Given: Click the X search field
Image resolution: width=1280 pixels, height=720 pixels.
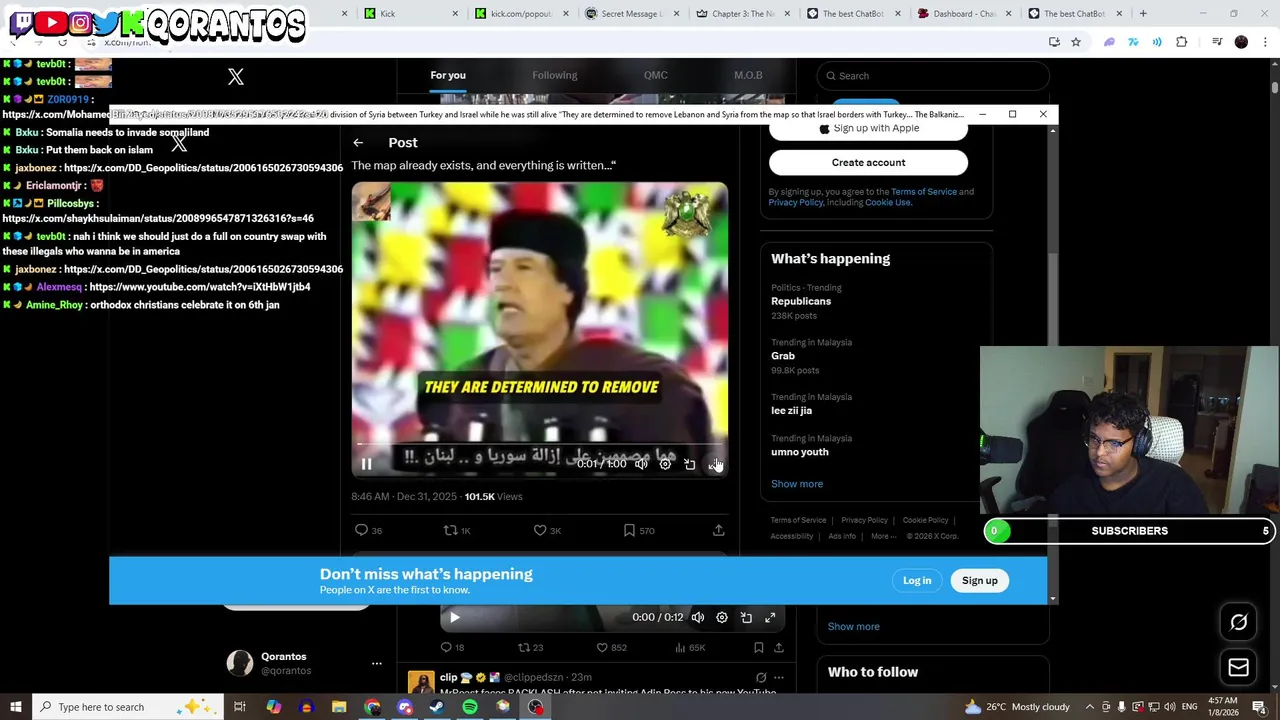Looking at the screenshot, I should coord(933,76).
